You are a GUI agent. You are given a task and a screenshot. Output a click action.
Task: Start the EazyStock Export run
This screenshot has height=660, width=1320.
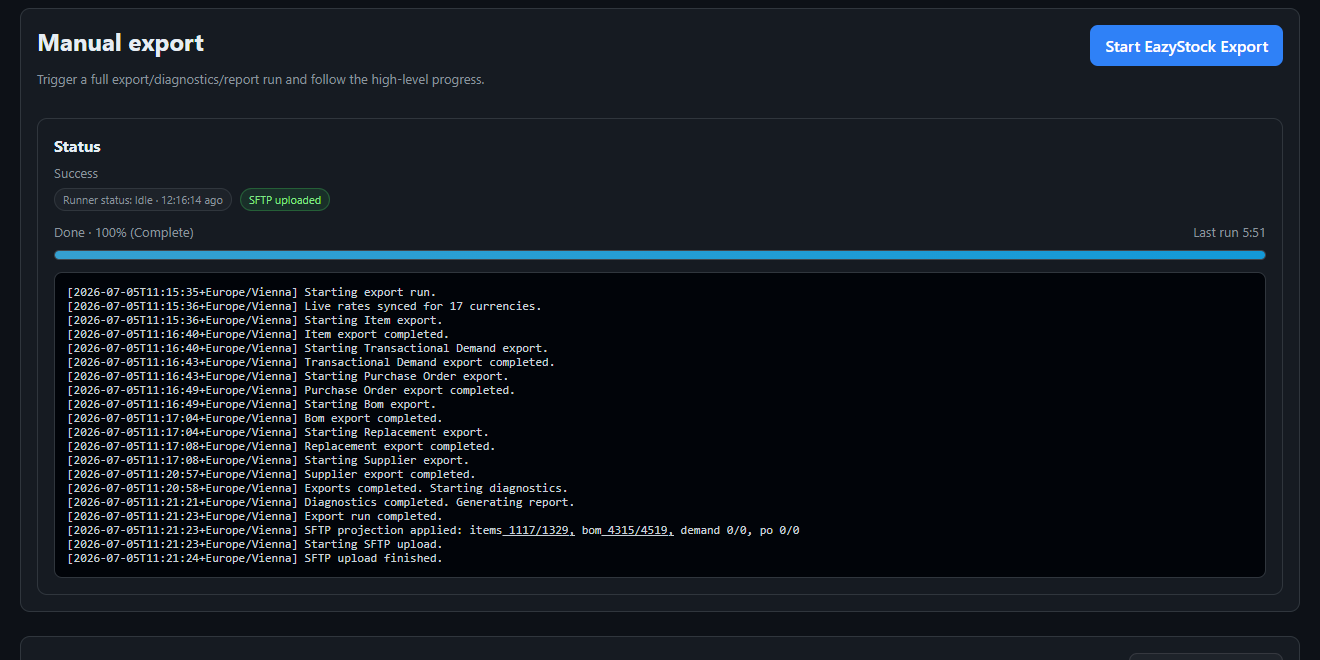(1186, 46)
